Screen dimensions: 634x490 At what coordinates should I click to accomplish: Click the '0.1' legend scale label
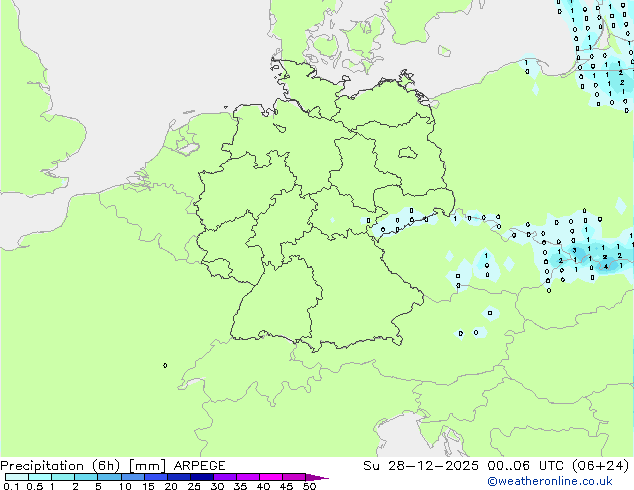pos(11,486)
